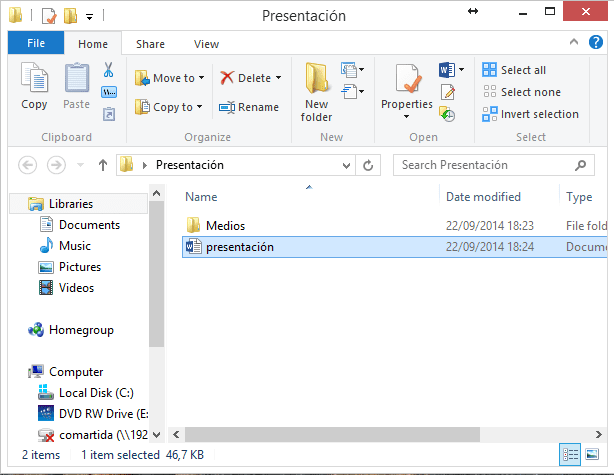Click the Presentación address bar path
The image size is (614, 475).
190,165
